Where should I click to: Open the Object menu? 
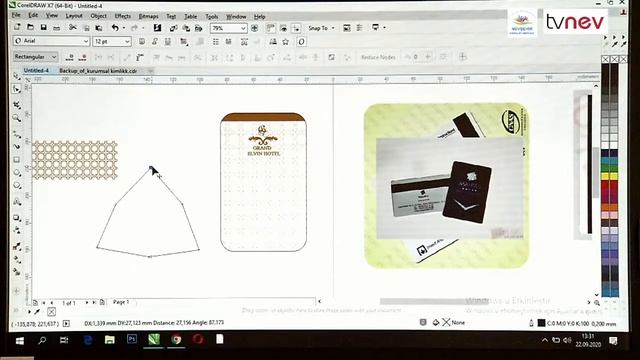click(98, 16)
